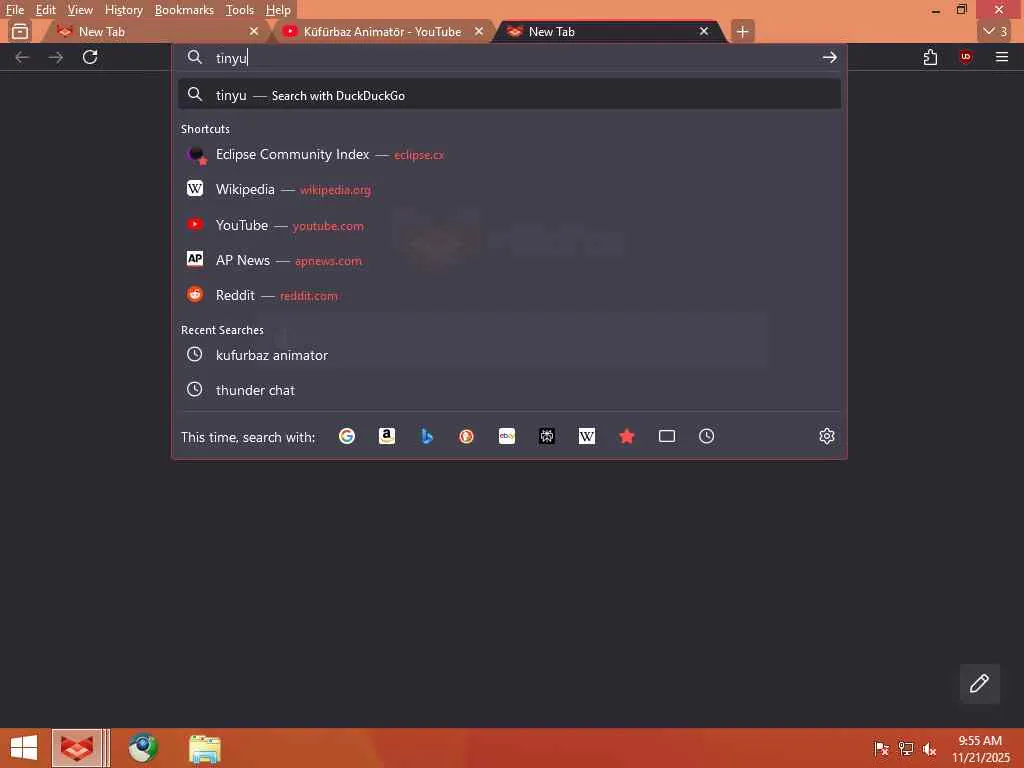The width and height of the screenshot is (1024, 768).
Task: Open the hamburger application menu
Action: (x=1002, y=57)
